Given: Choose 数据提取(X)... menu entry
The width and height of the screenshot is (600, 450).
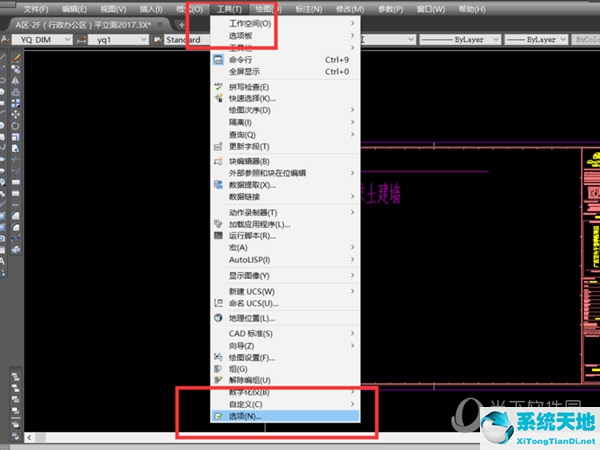Looking at the screenshot, I should pos(285,185).
